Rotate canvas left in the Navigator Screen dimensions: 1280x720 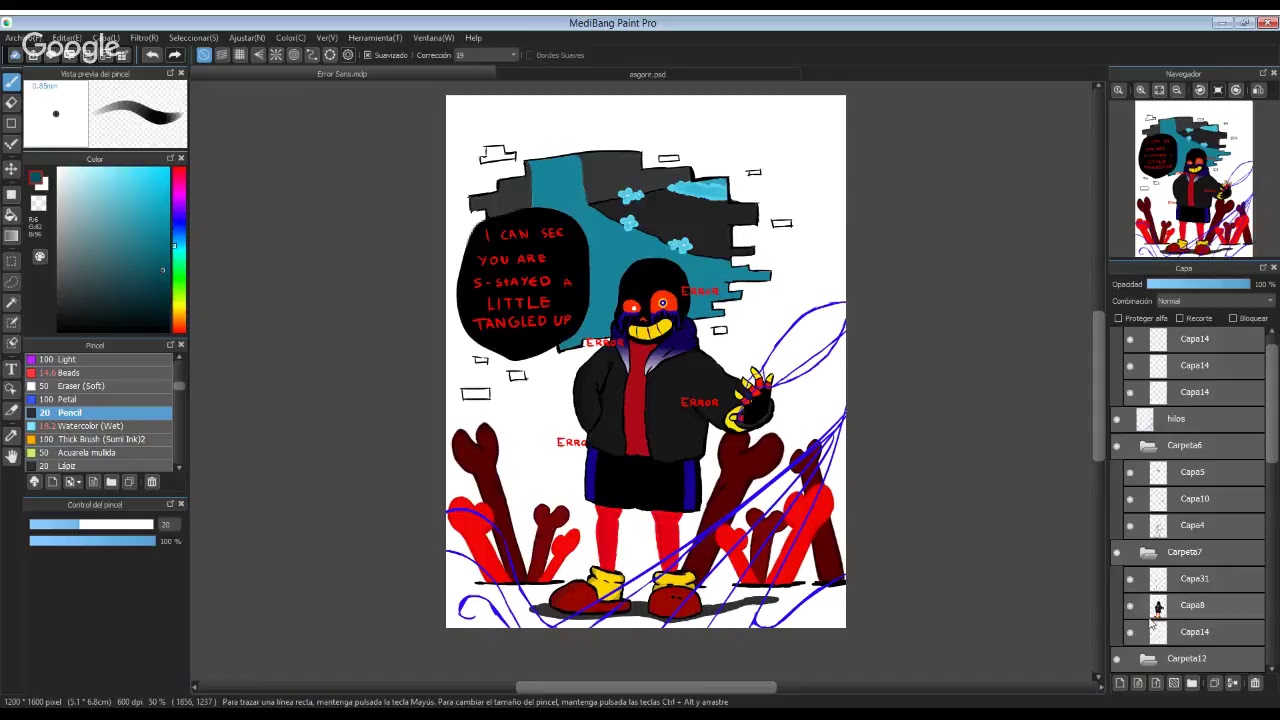[x=1199, y=90]
